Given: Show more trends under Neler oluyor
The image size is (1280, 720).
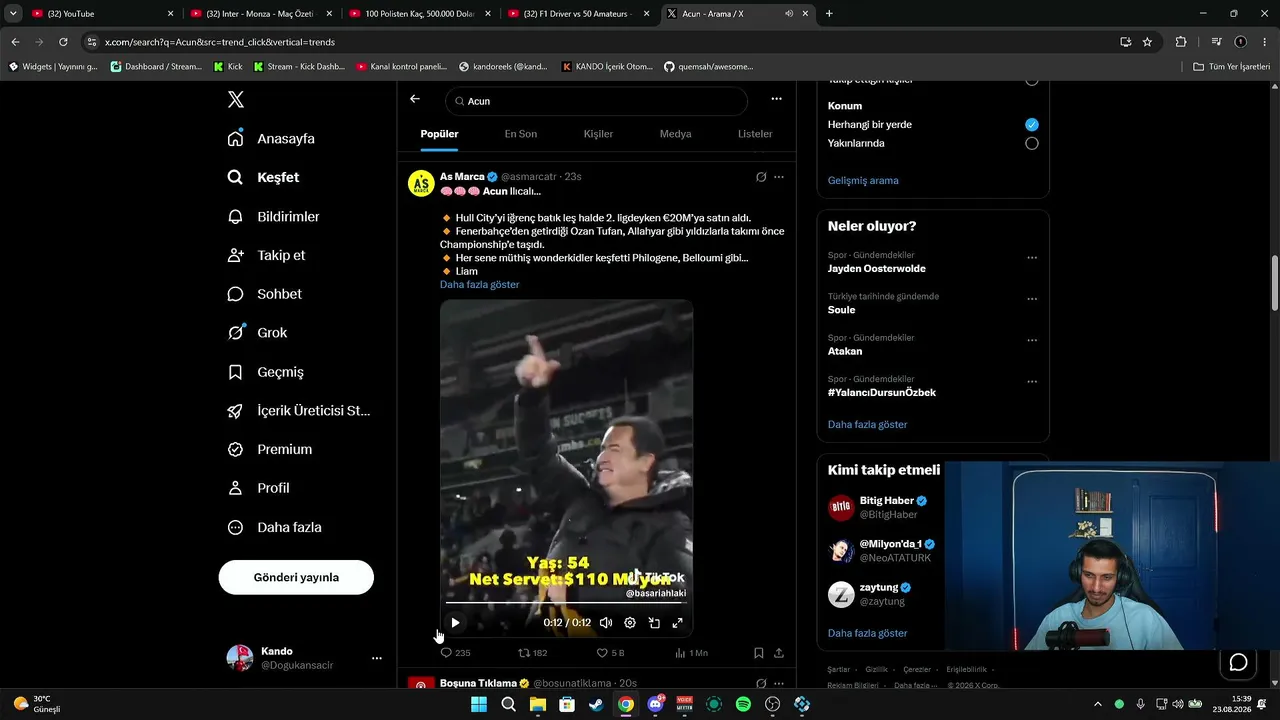Looking at the screenshot, I should point(867,425).
